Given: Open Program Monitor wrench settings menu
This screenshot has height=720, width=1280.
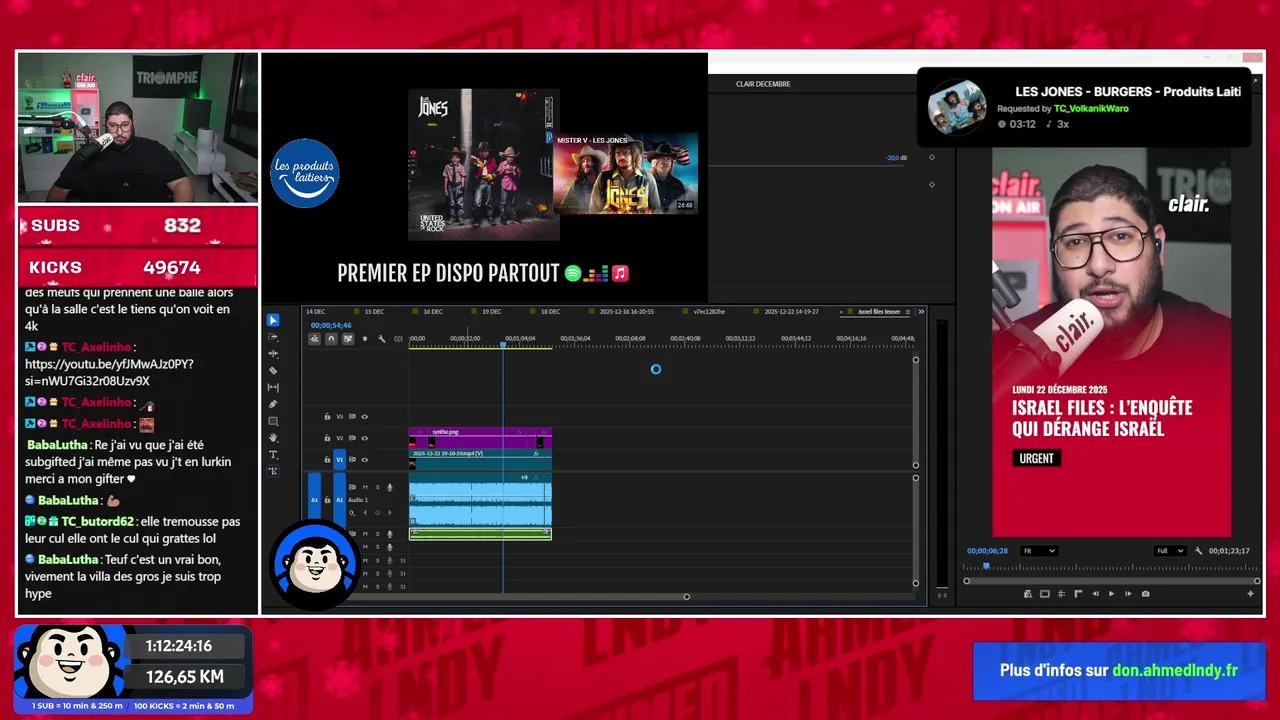Looking at the screenshot, I should [1198, 551].
